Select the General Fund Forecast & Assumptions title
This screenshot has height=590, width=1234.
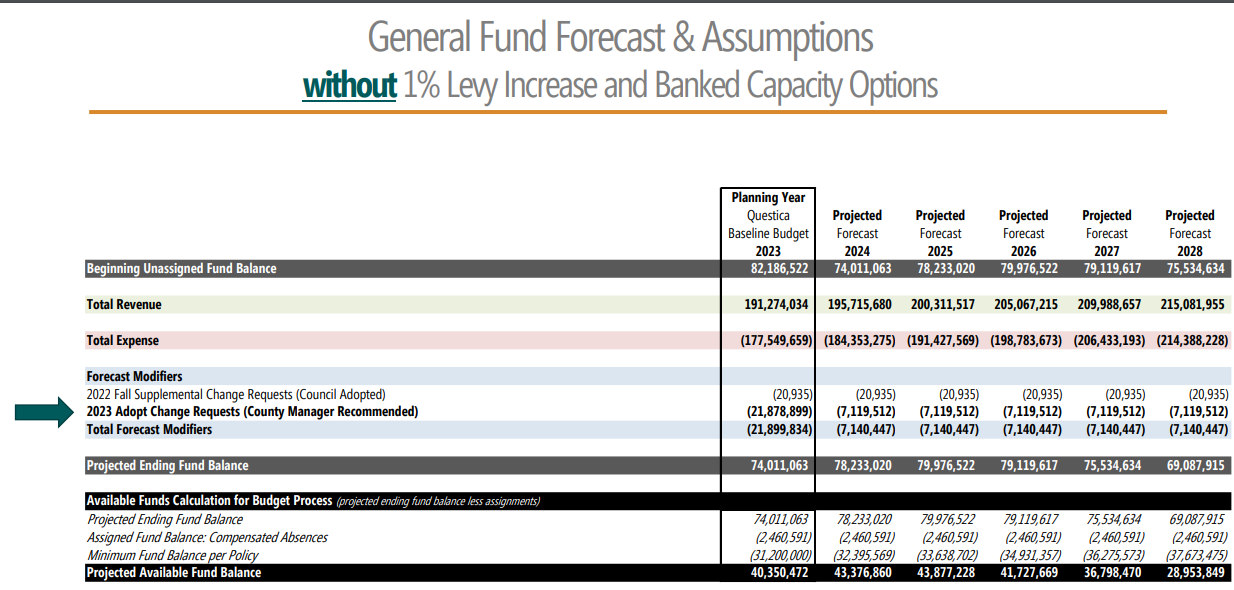(620, 38)
